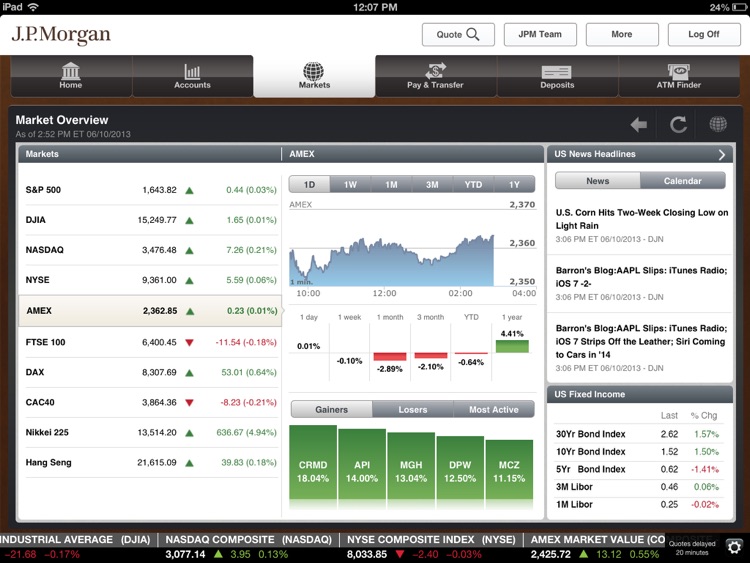Select the CAC40 market row

pos(150,403)
